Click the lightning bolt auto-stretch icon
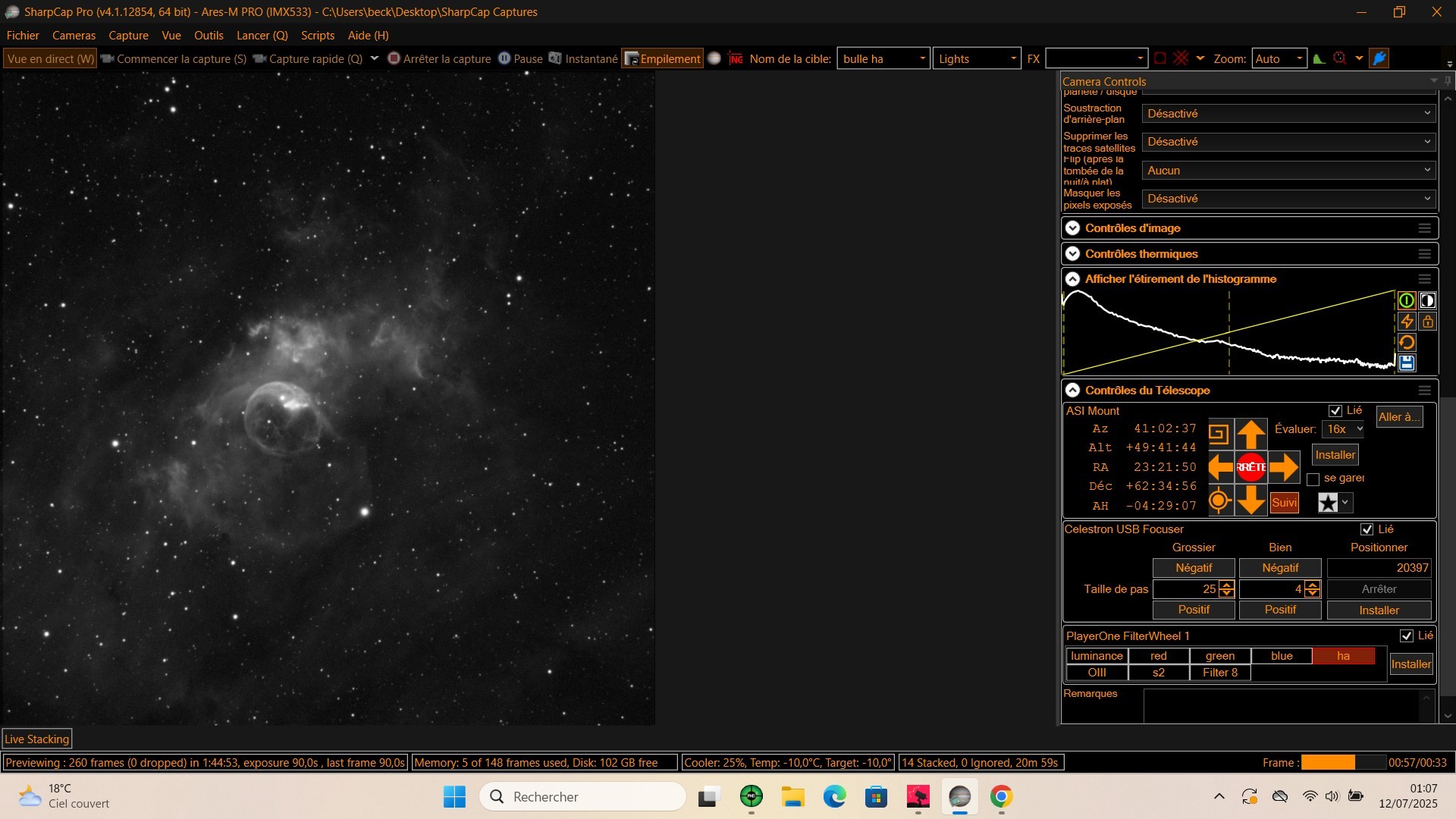Viewport: 1456px width, 819px height. coord(1407,322)
